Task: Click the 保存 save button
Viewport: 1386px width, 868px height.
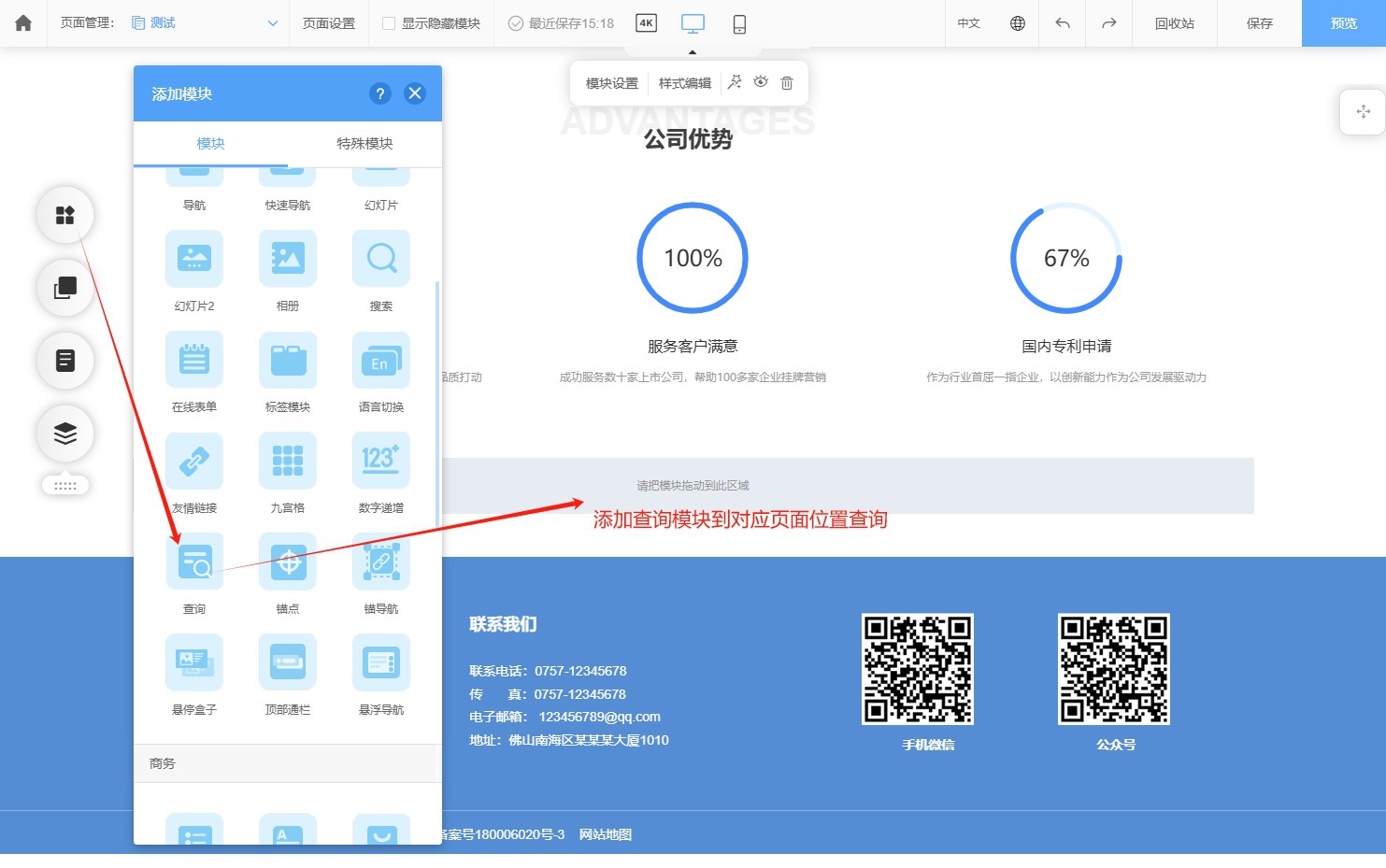Action: click(x=1259, y=23)
